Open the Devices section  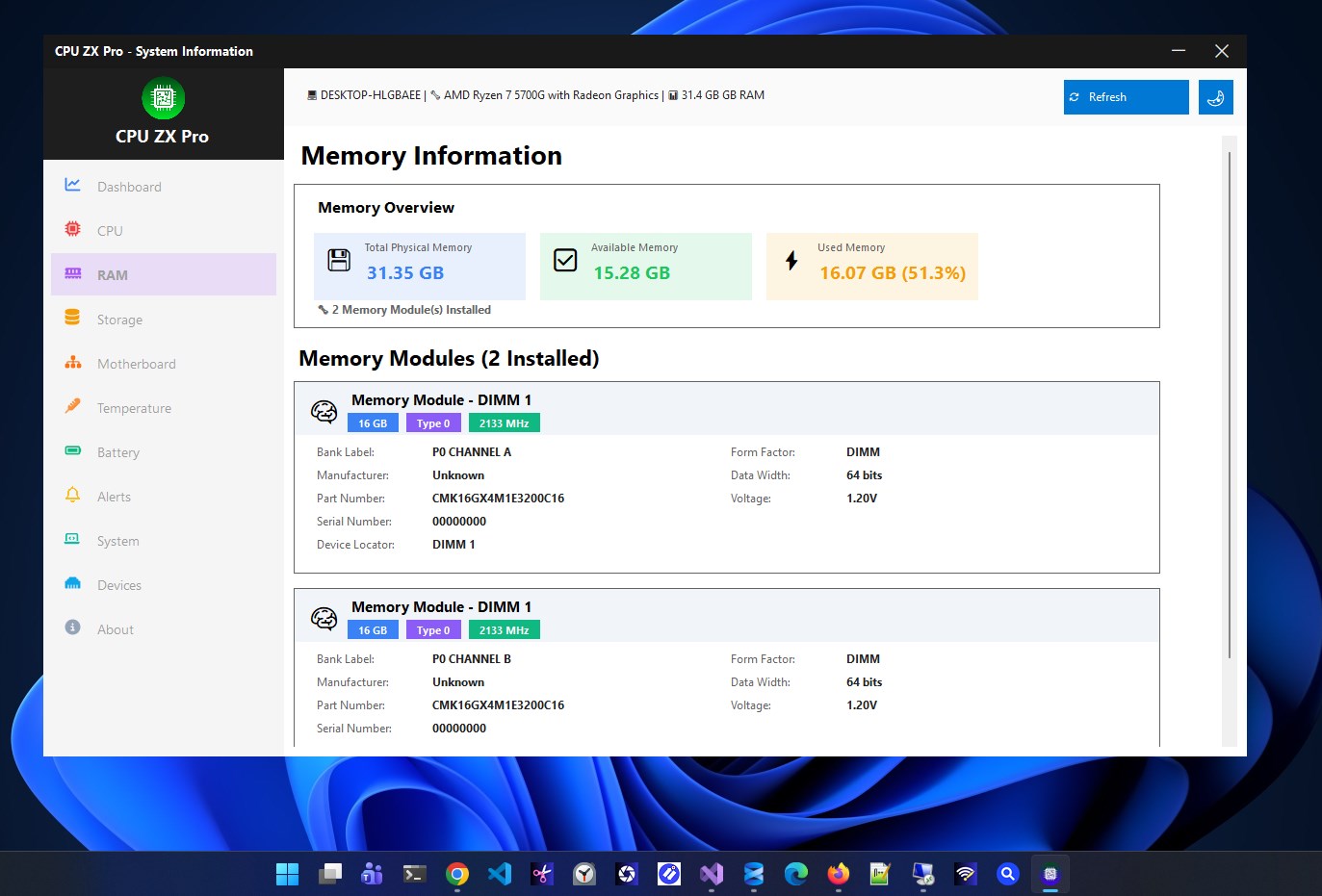click(118, 584)
